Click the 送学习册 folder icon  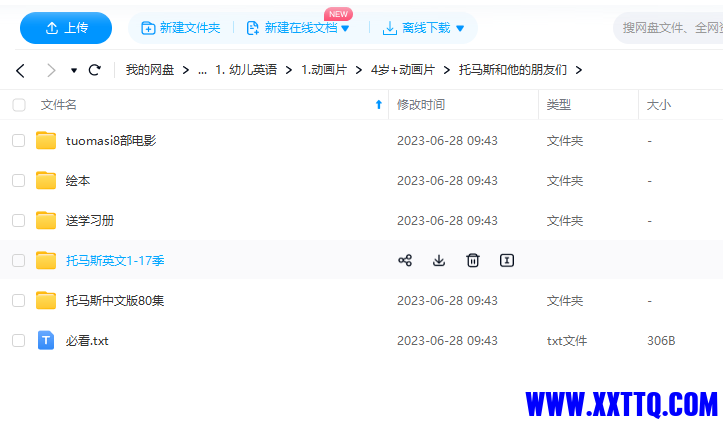pyautogui.click(x=46, y=221)
